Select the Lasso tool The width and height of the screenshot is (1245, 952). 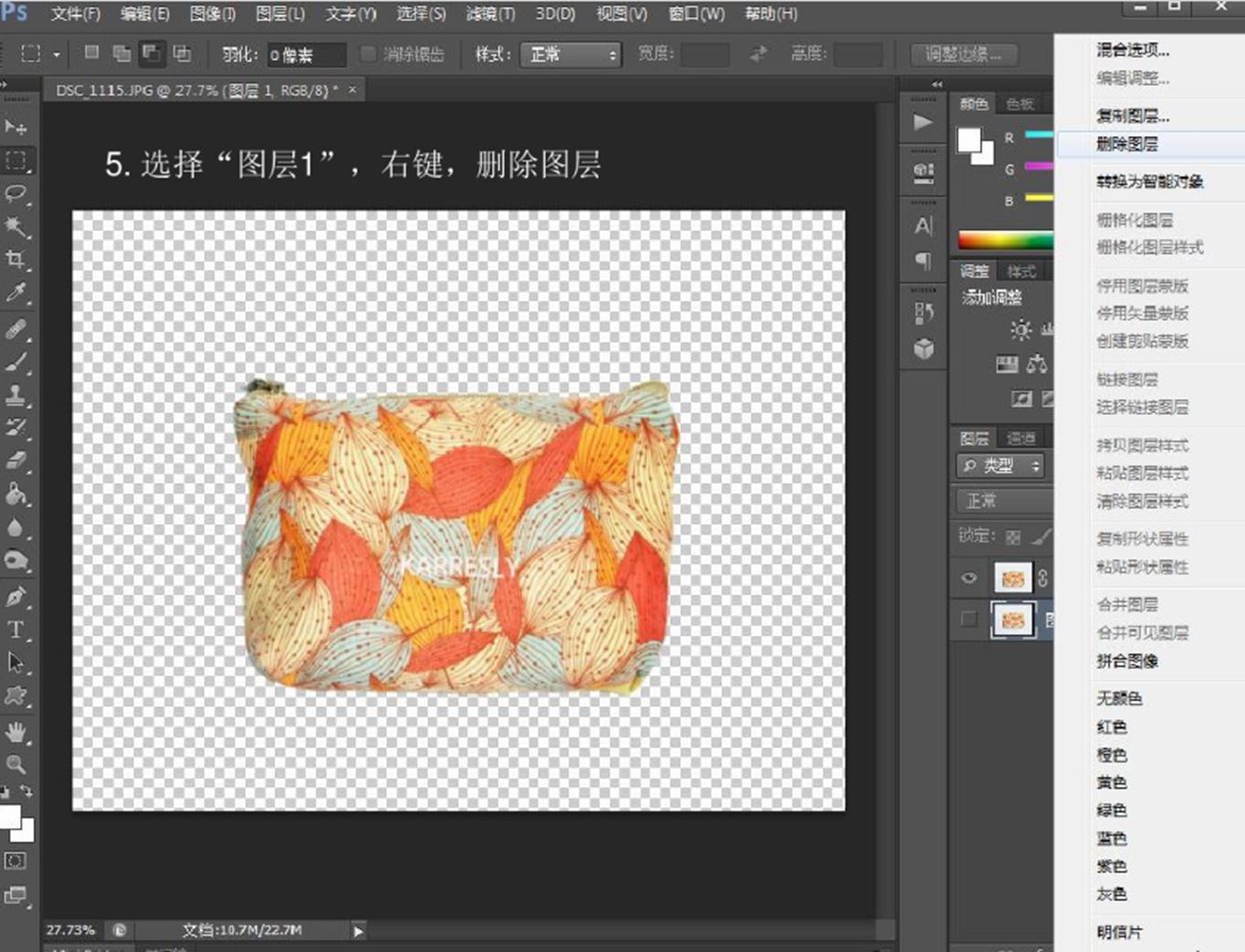(x=16, y=193)
